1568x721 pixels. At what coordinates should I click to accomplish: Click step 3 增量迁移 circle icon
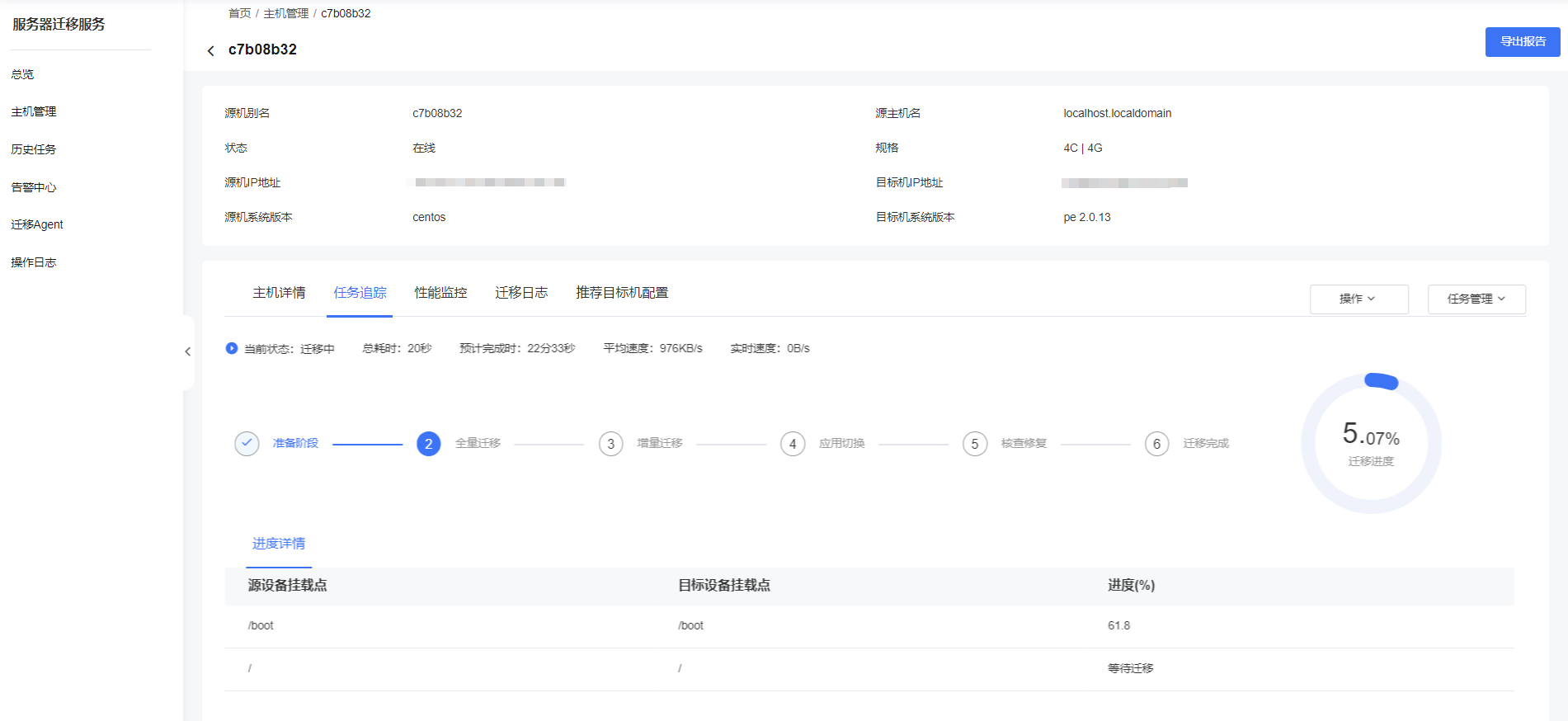click(x=610, y=444)
